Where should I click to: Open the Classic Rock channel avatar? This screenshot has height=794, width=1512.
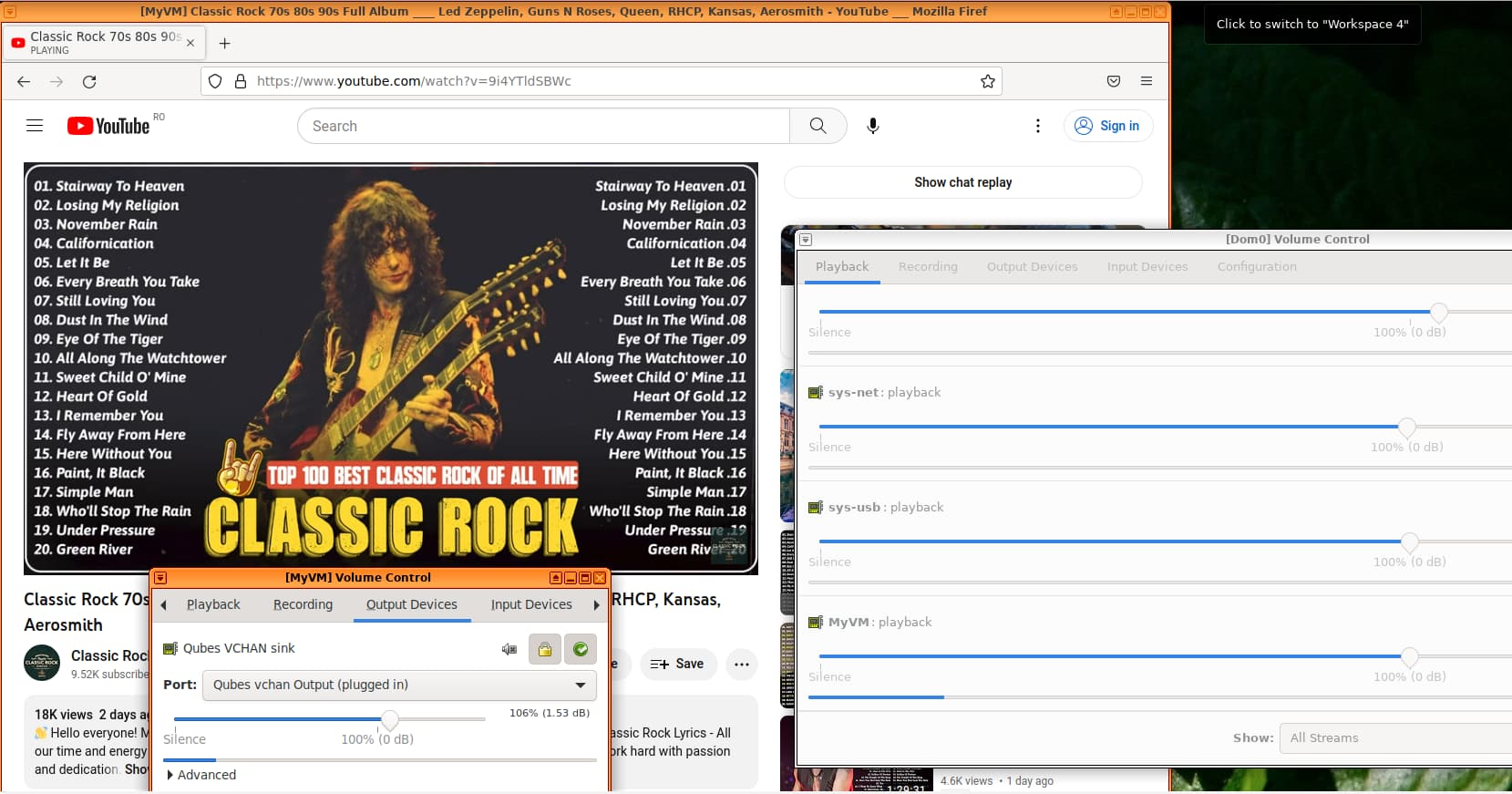(x=42, y=663)
